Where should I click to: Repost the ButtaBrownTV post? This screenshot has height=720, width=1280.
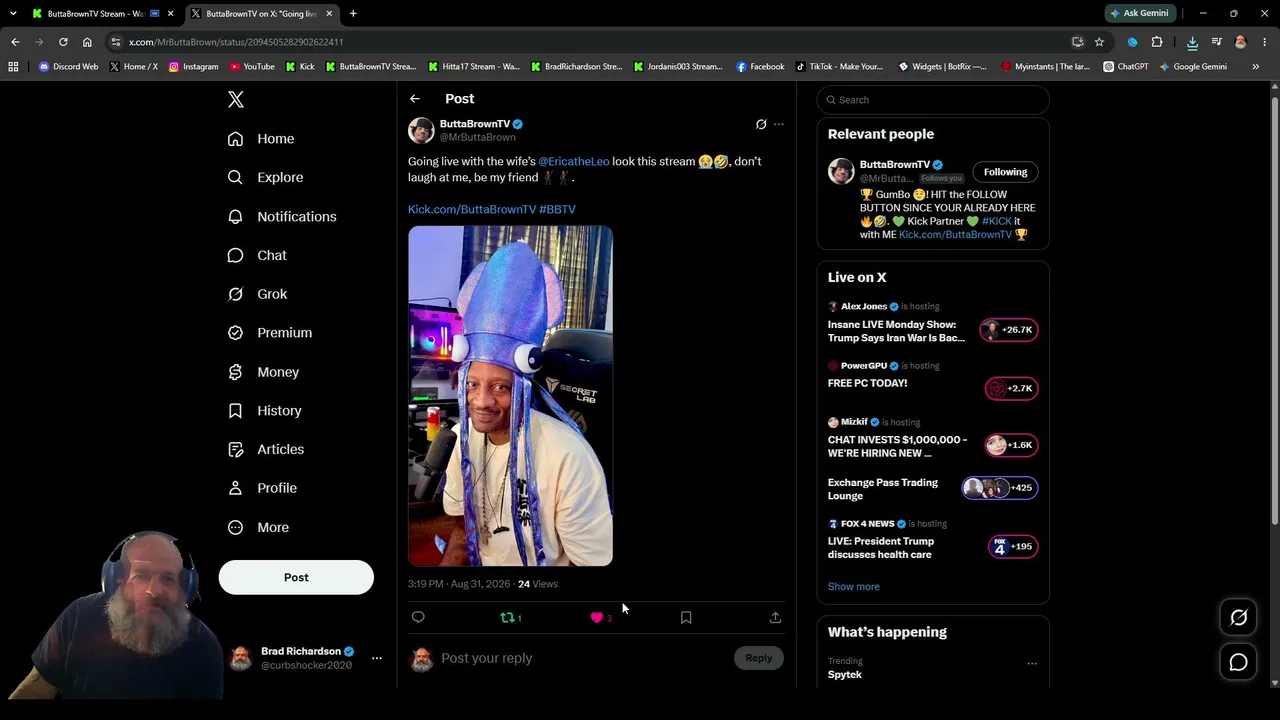[x=510, y=618]
